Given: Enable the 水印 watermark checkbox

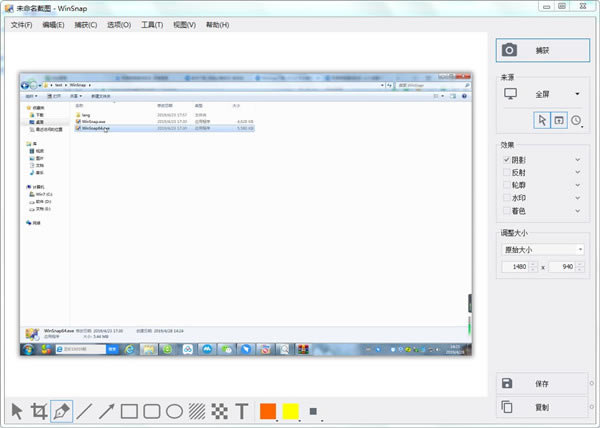Looking at the screenshot, I should tap(506, 198).
